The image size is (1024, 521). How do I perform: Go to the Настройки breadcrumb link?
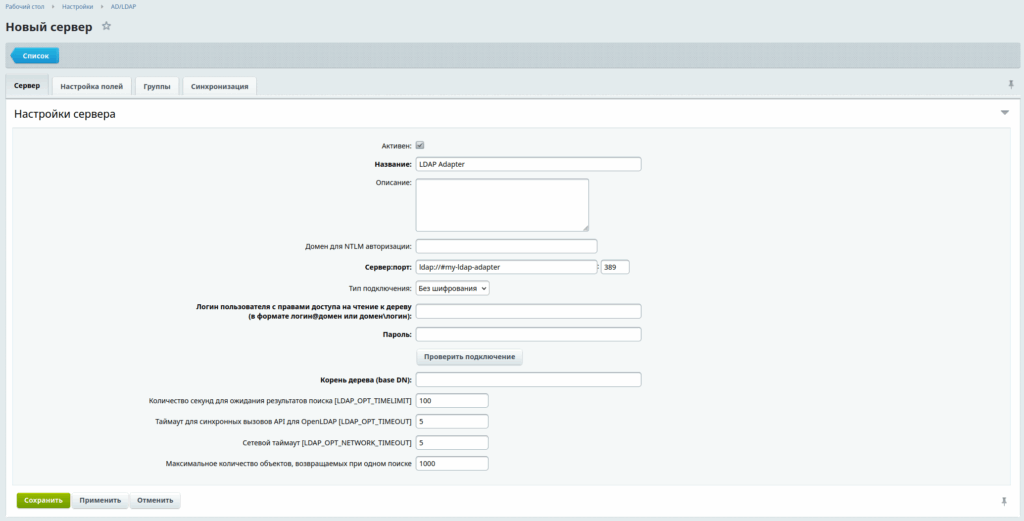coord(77,7)
